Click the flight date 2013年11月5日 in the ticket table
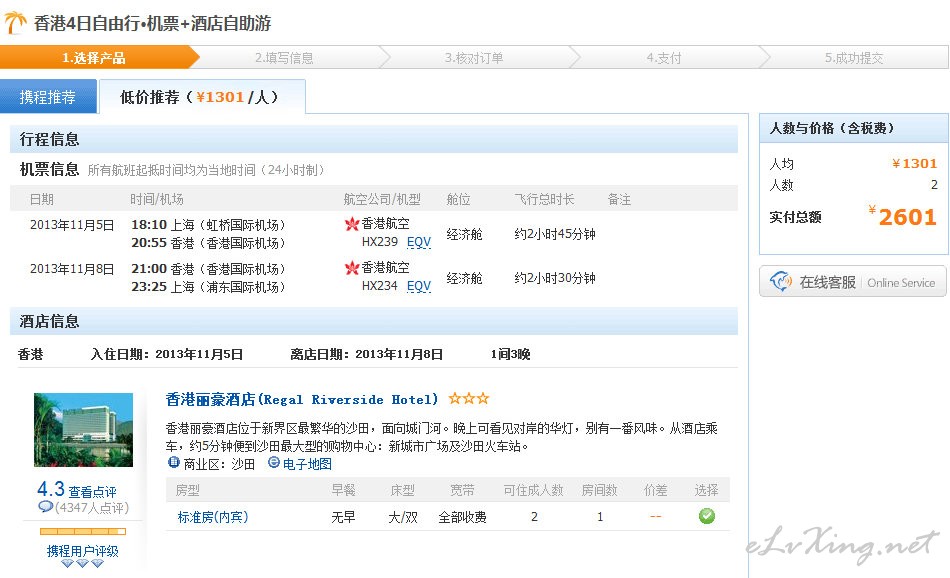950x578 pixels. tap(72, 225)
